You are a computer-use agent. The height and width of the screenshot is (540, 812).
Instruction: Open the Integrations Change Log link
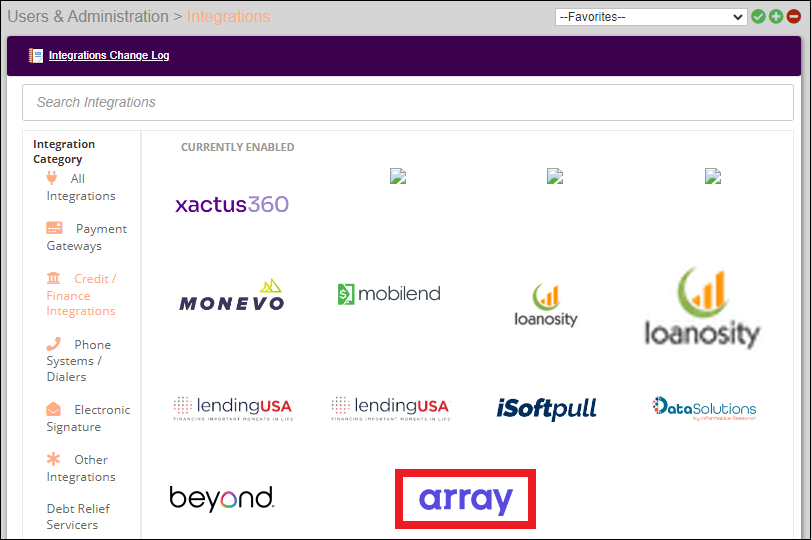pos(109,55)
